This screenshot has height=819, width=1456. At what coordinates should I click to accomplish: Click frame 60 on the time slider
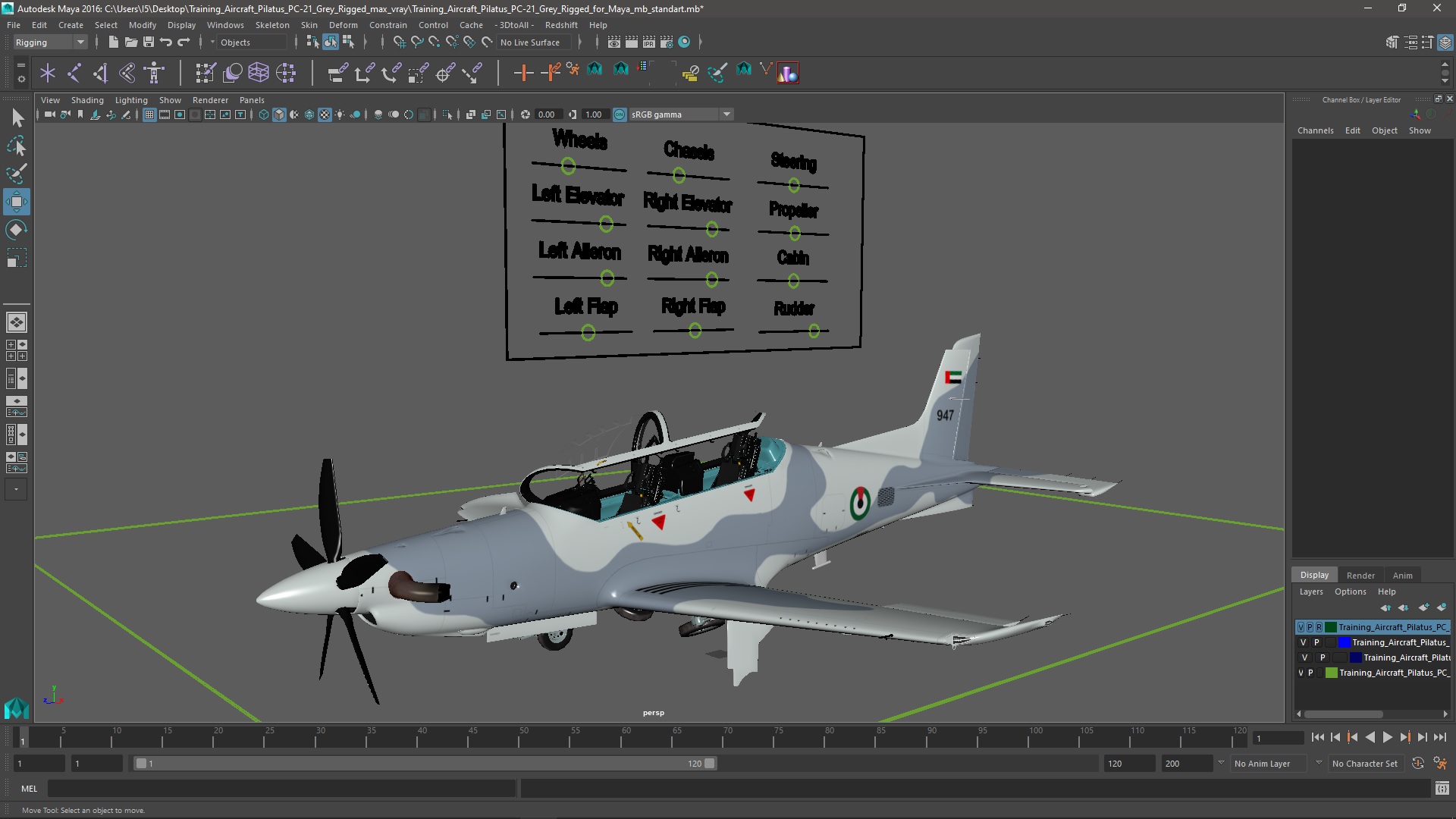pyautogui.click(x=626, y=738)
